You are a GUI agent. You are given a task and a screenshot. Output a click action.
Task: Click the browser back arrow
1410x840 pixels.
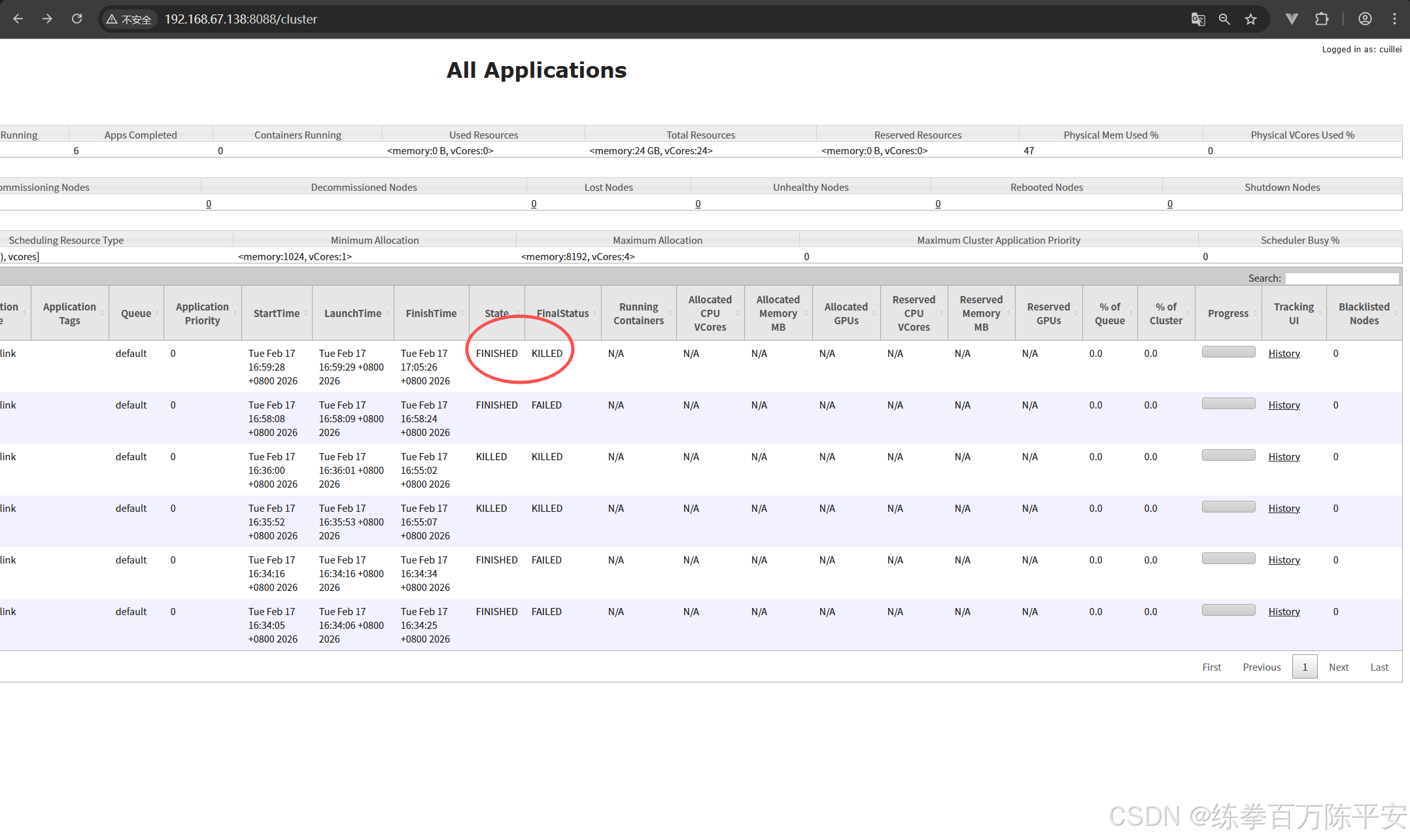point(18,19)
